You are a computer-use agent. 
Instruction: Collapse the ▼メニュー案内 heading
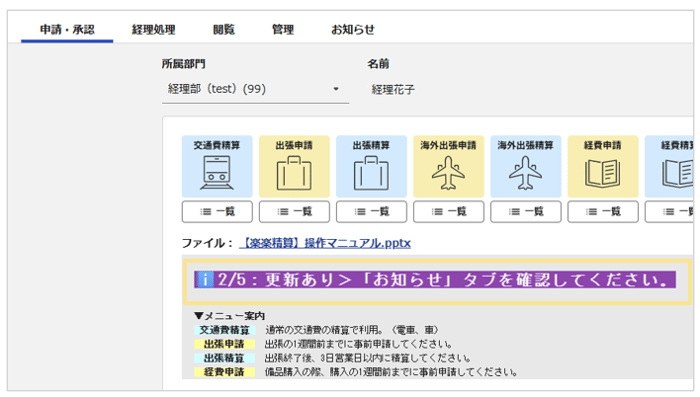click(229, 316)
